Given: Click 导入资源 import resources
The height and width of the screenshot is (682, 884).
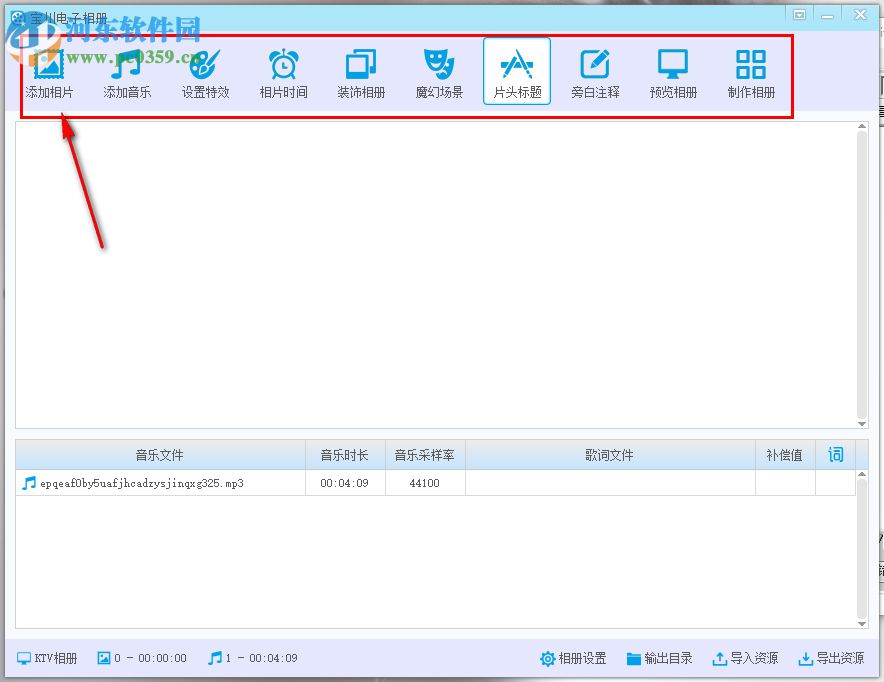Looking at the screenshot, I should [x=745, y=658].
